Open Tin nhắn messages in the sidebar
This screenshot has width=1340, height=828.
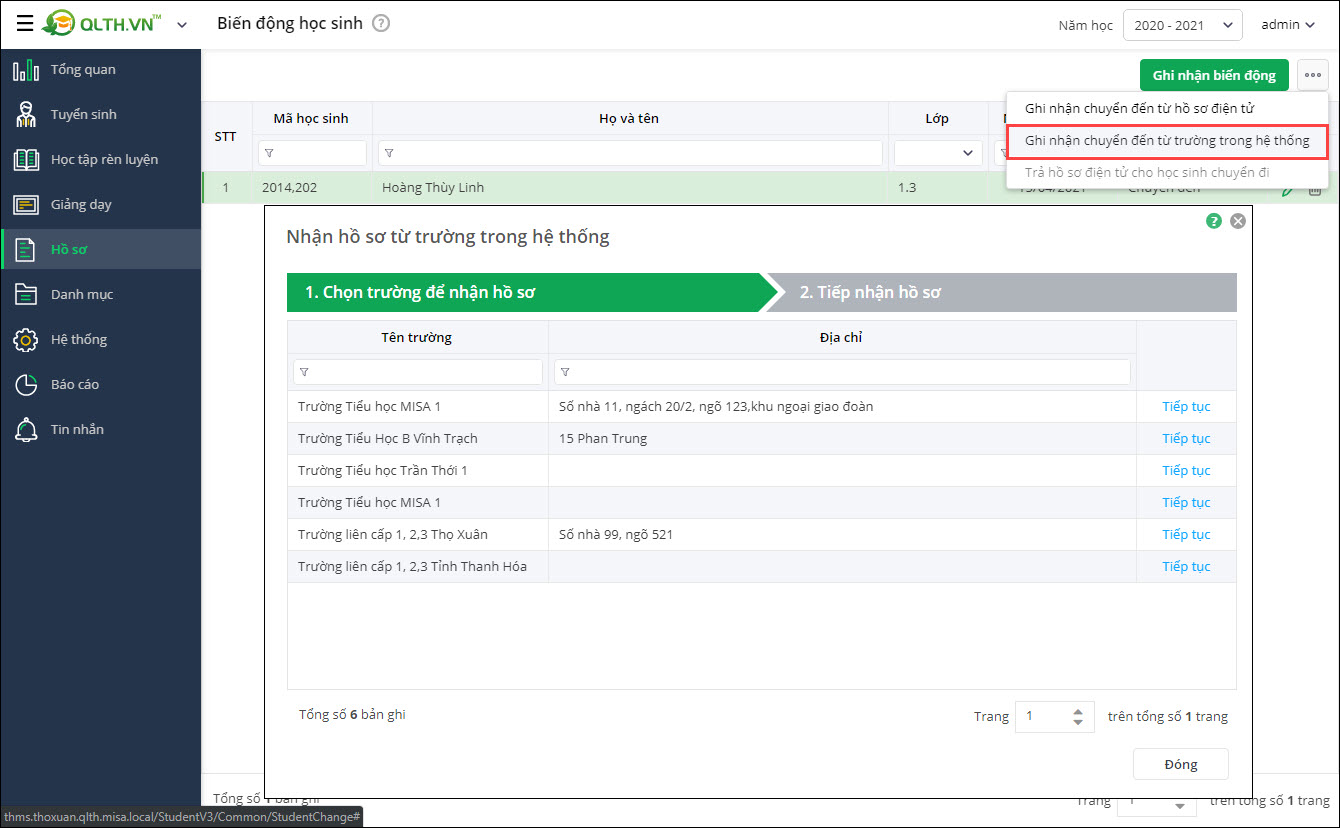pyautogui.click(x=100, y=429)
